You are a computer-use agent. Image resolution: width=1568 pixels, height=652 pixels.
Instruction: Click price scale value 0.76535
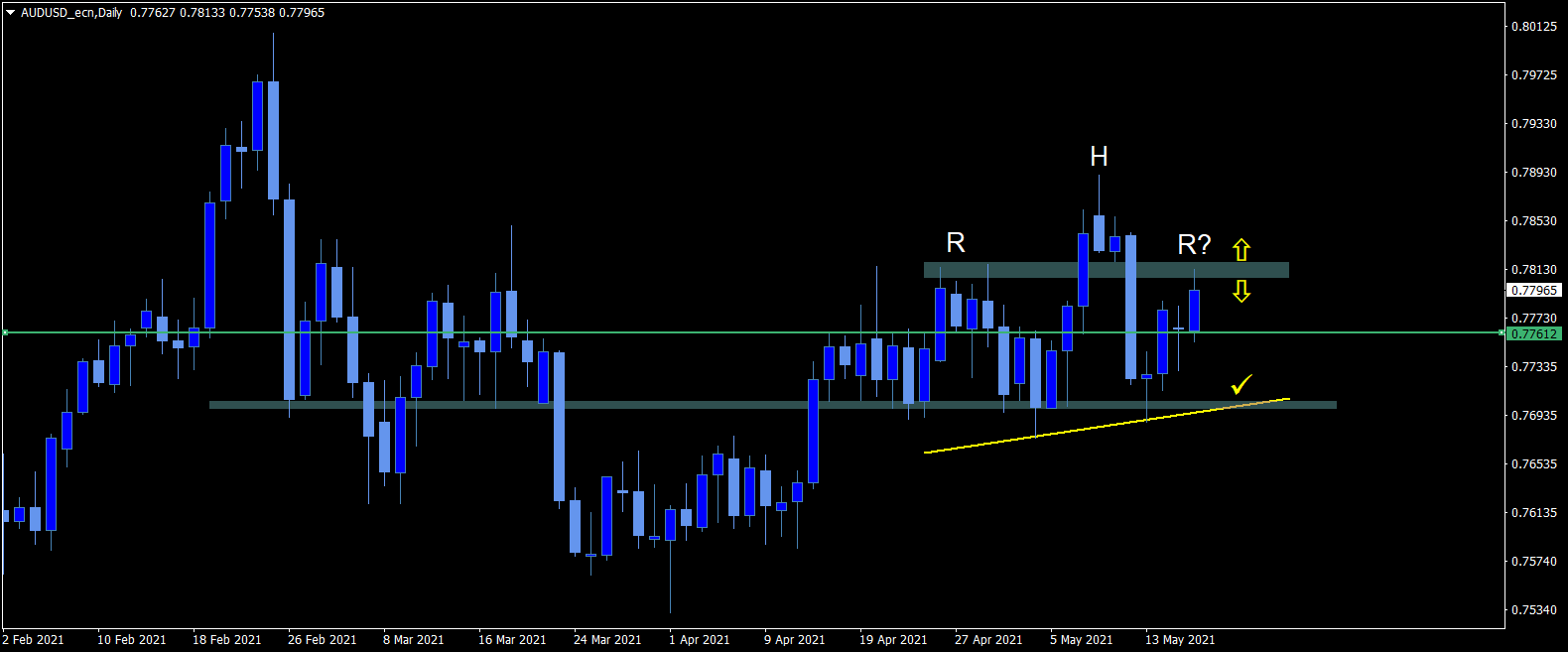tap(1534, 464)
